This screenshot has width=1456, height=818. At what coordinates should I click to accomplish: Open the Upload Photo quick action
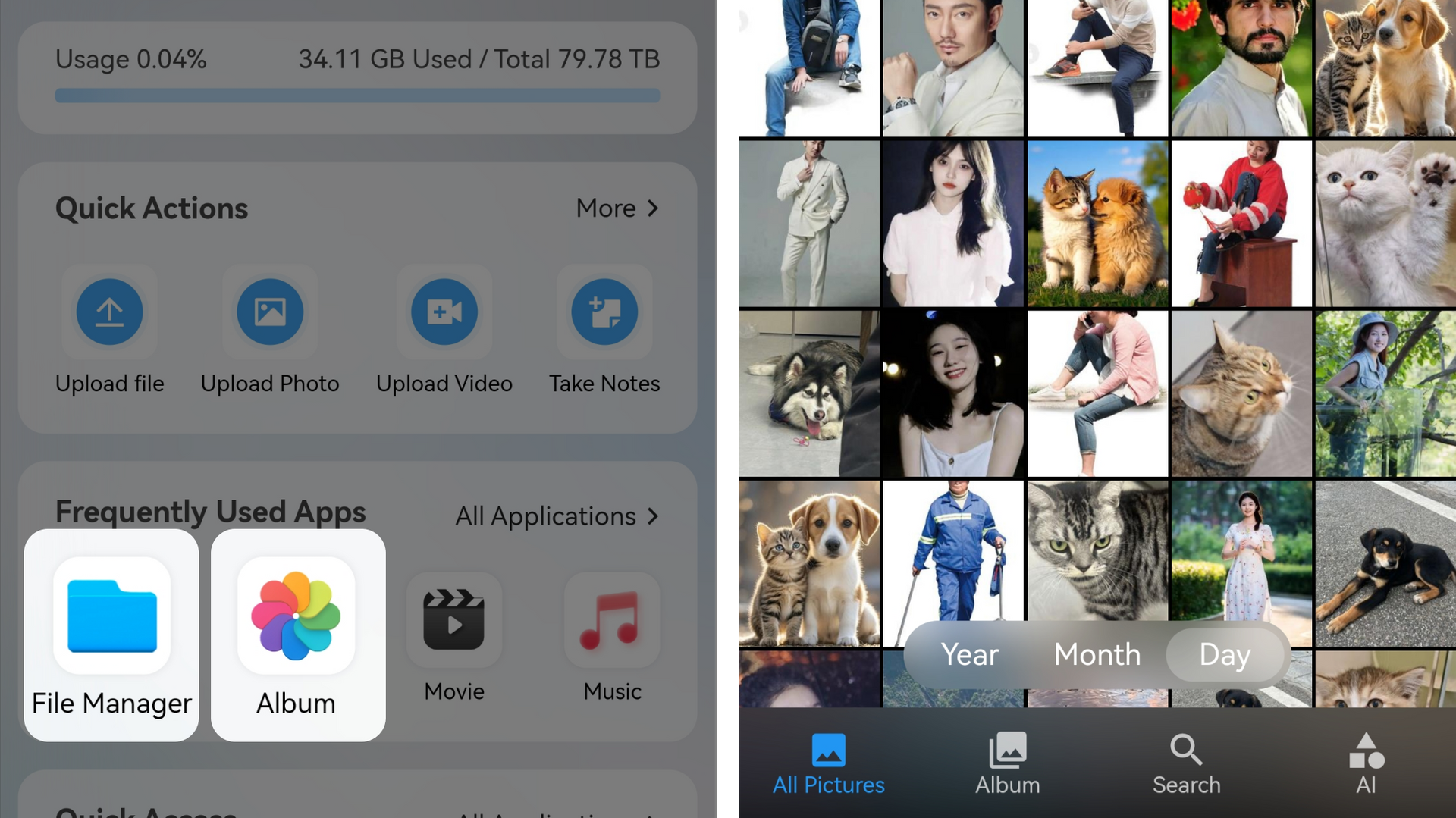[x=269, y=312]
